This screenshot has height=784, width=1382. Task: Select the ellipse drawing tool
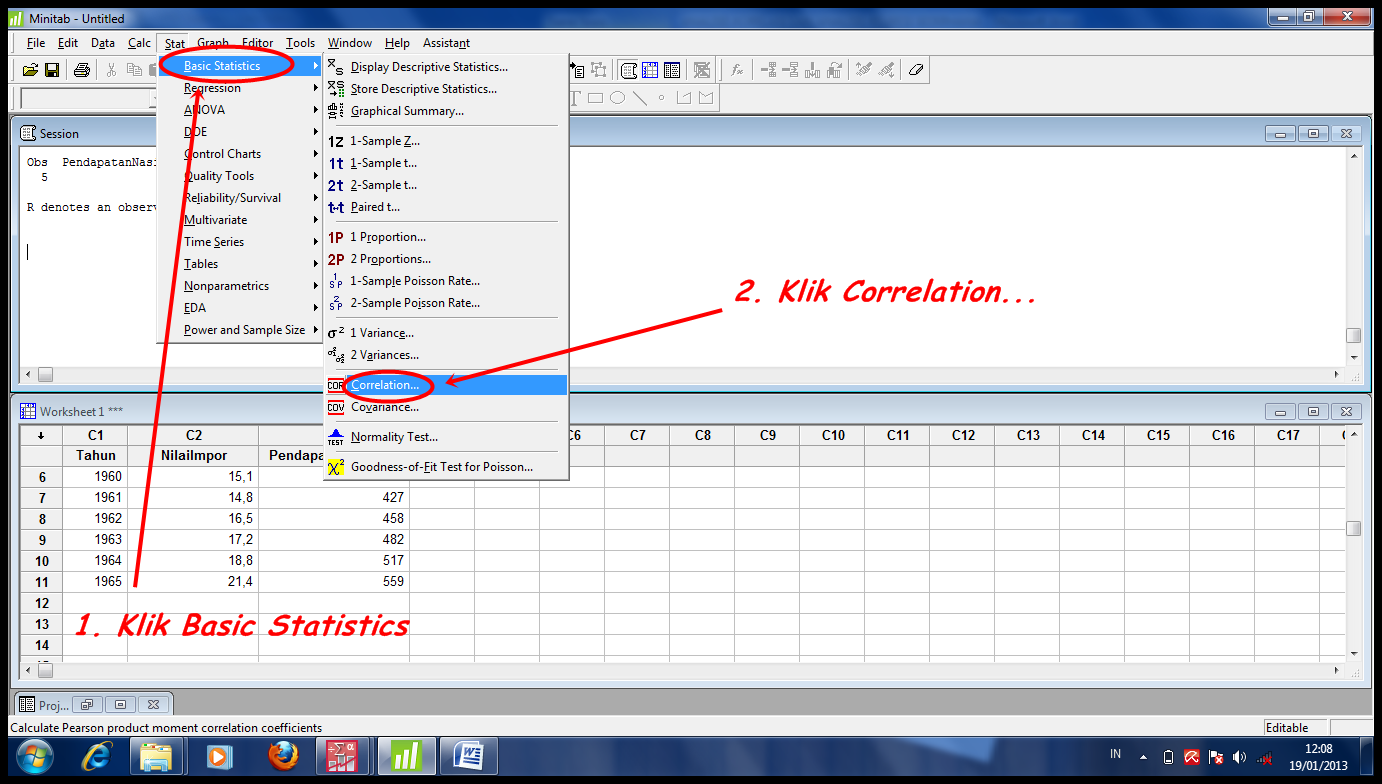point(617,98)
